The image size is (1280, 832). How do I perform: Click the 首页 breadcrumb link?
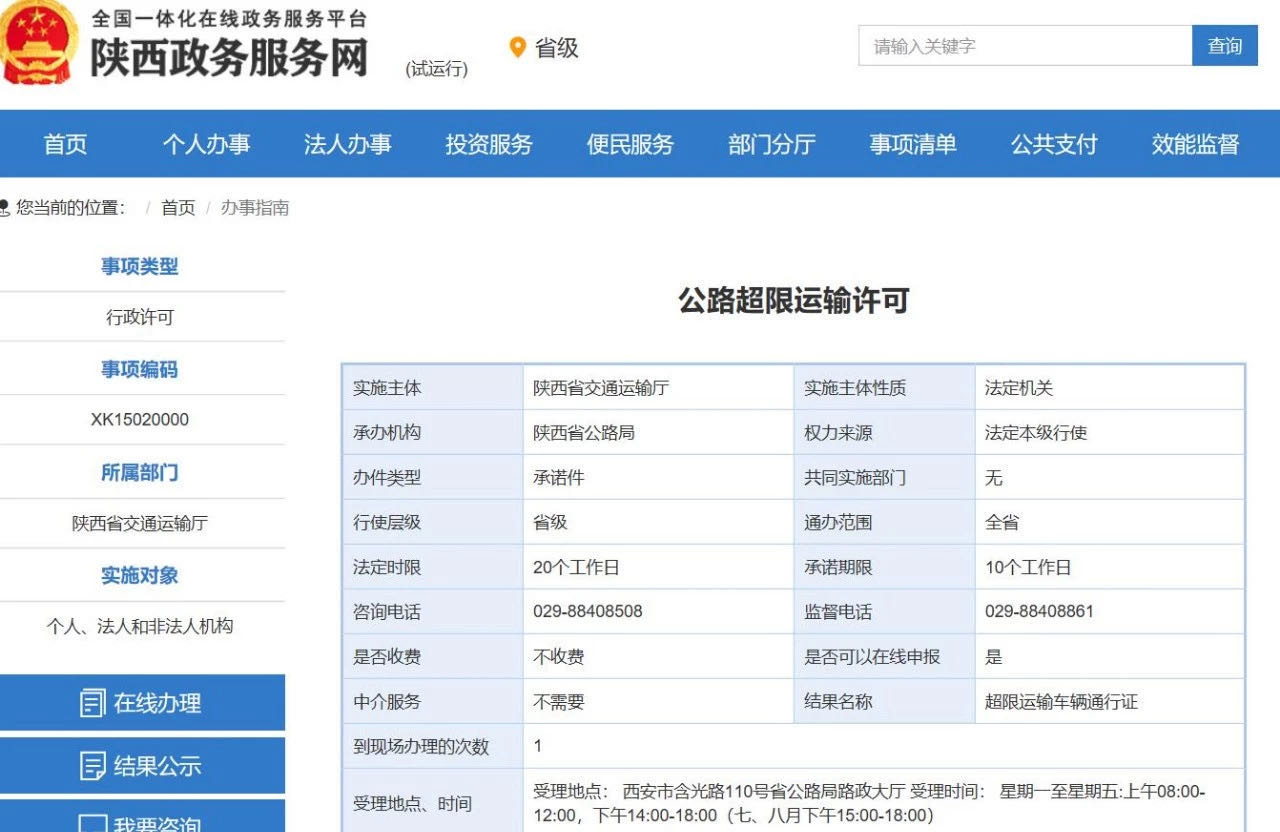(178, 208)
